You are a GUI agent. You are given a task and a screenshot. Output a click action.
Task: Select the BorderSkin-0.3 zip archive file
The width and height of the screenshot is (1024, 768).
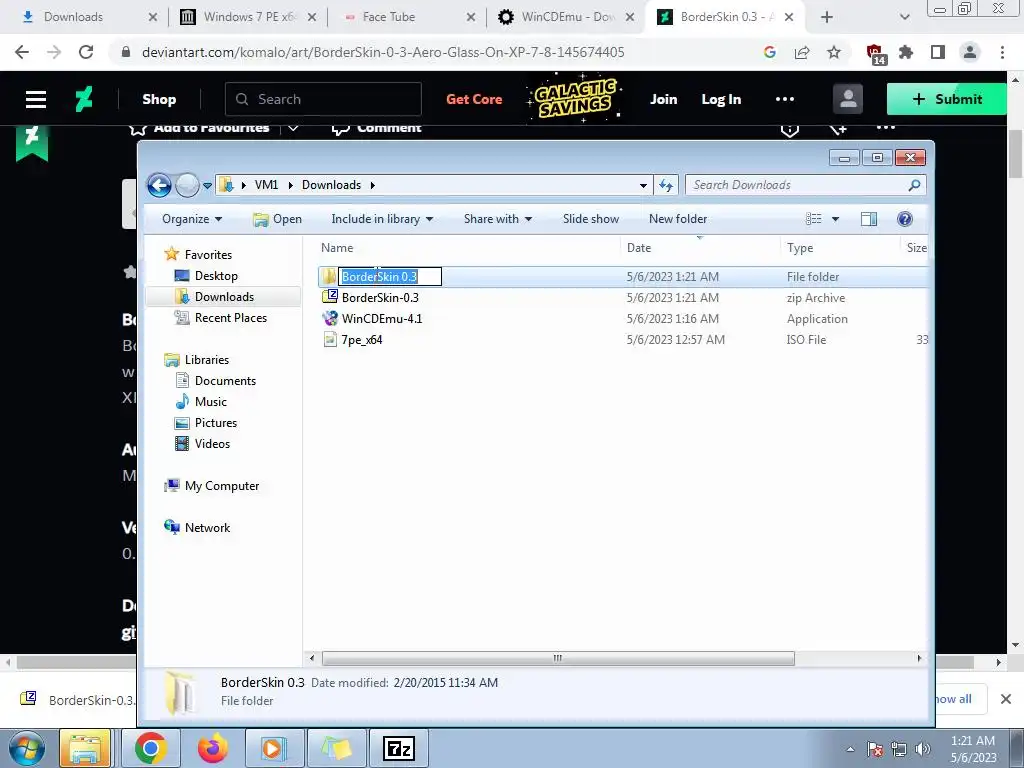[380, 298]
